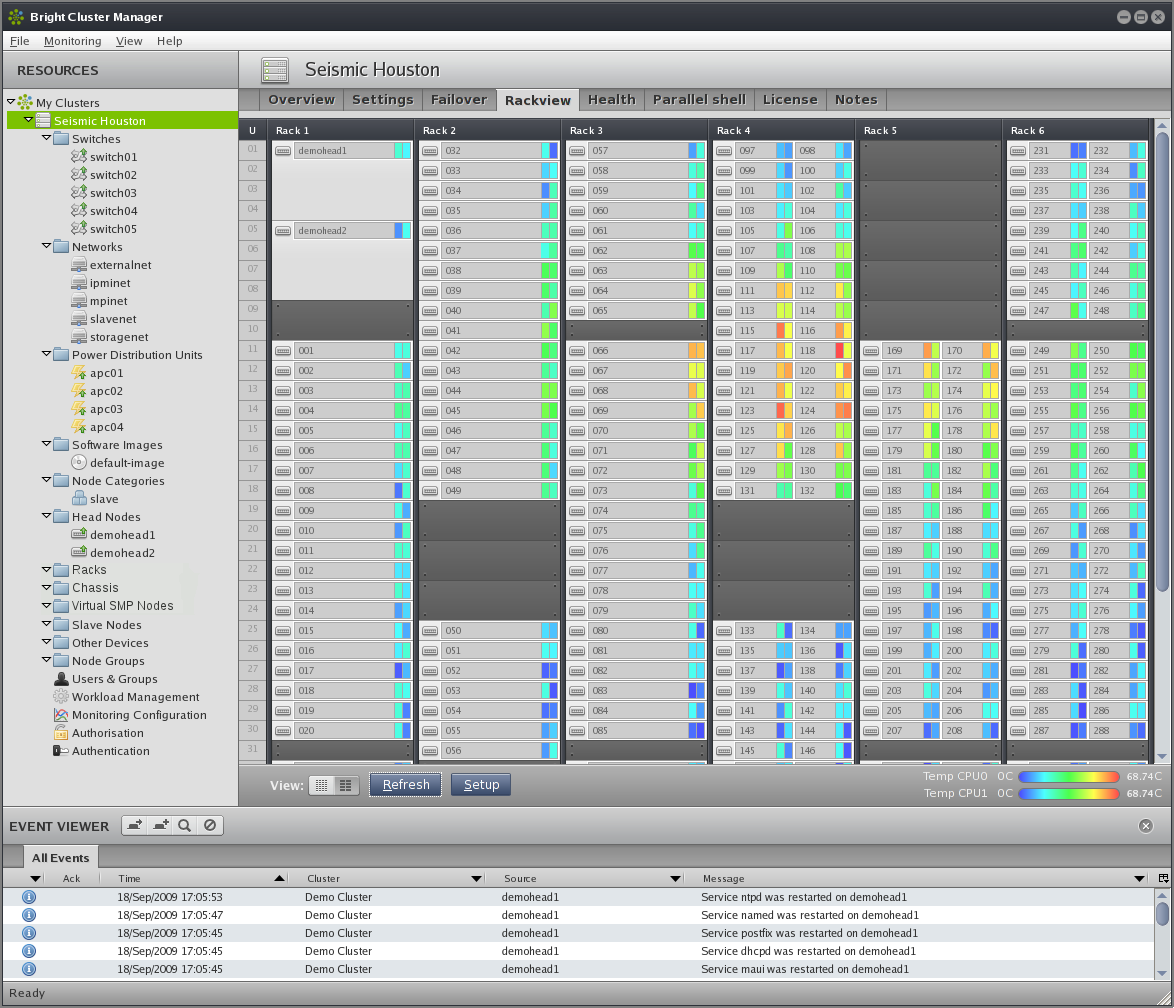
Task: Open the Source column filter dropdown
Action: 675,878
